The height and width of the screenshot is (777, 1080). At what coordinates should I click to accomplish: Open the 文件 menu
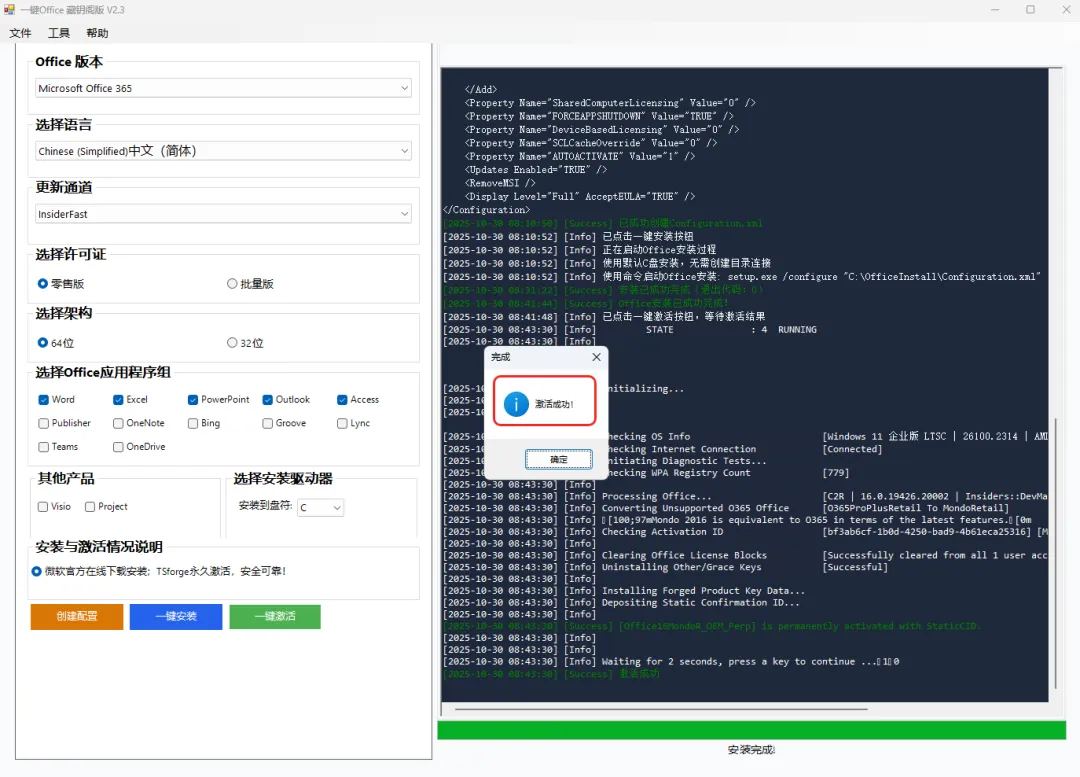[20, 33]
